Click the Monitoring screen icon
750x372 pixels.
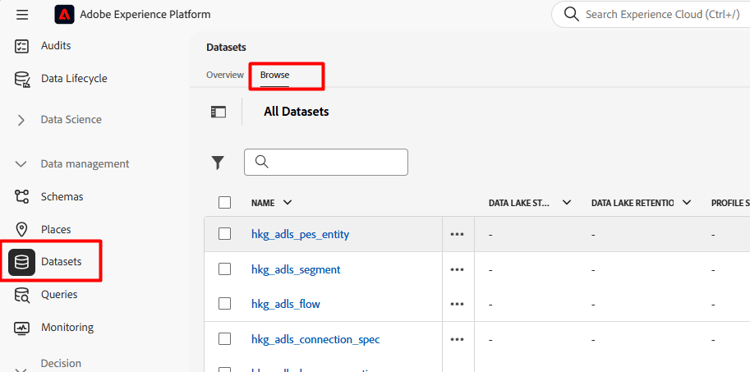coord(22,328)
